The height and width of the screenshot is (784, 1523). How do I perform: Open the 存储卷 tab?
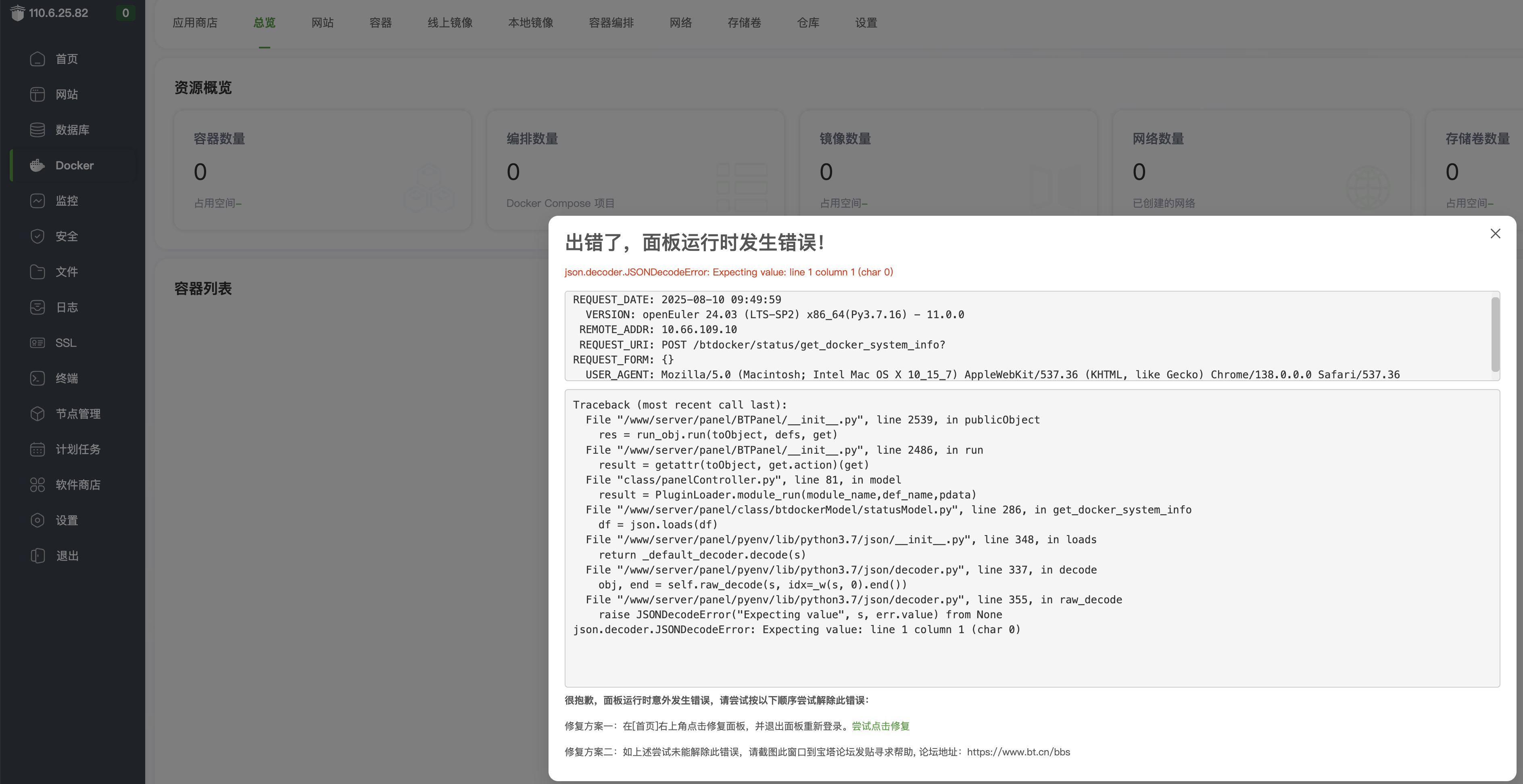pyautogui.click(x=744, y=23)
